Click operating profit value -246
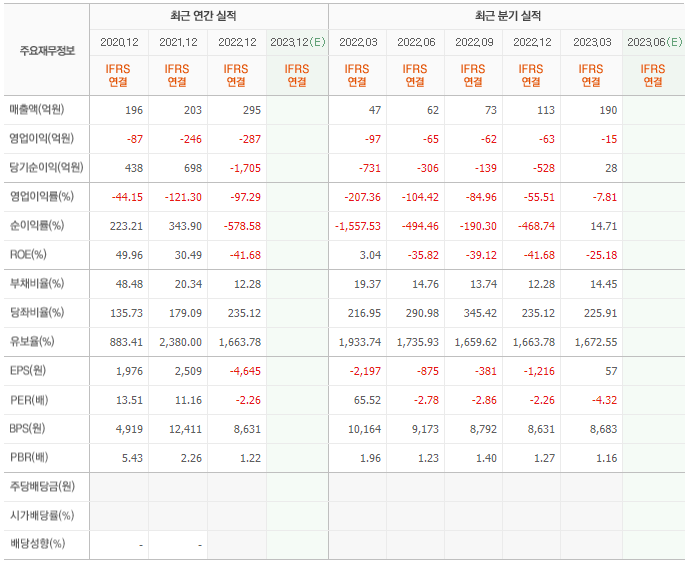688x564 pixels. click(x=191, y=139)
